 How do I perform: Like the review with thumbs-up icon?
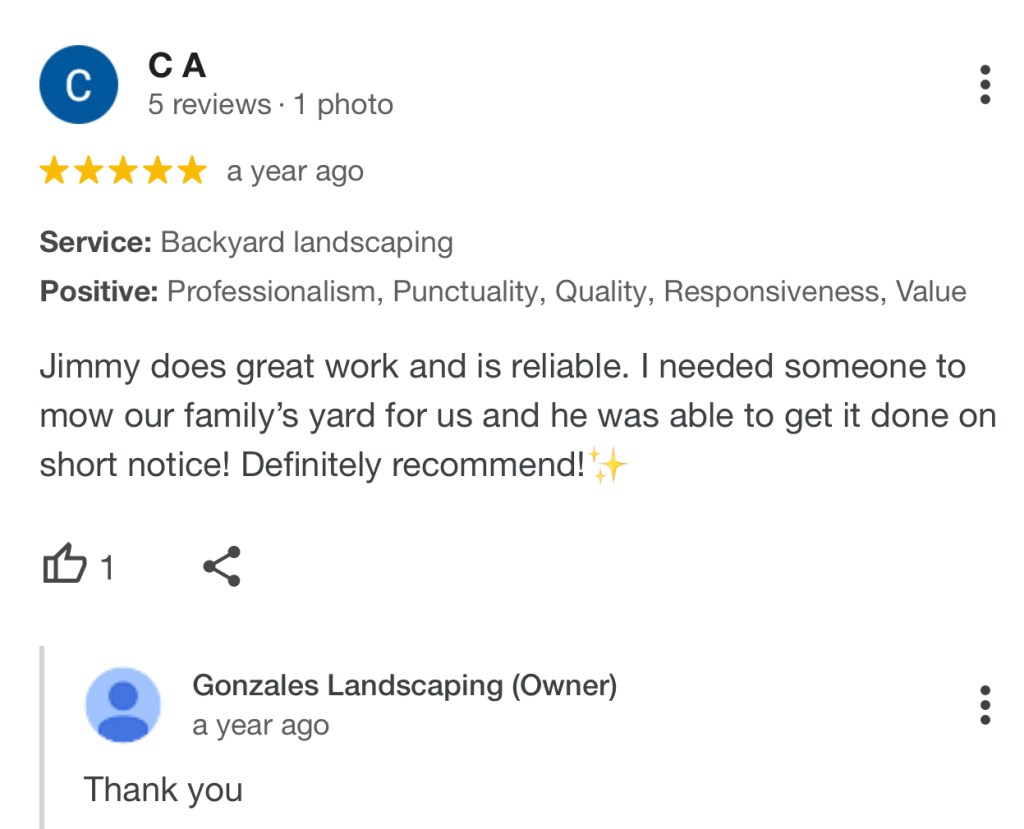[64, 566]
